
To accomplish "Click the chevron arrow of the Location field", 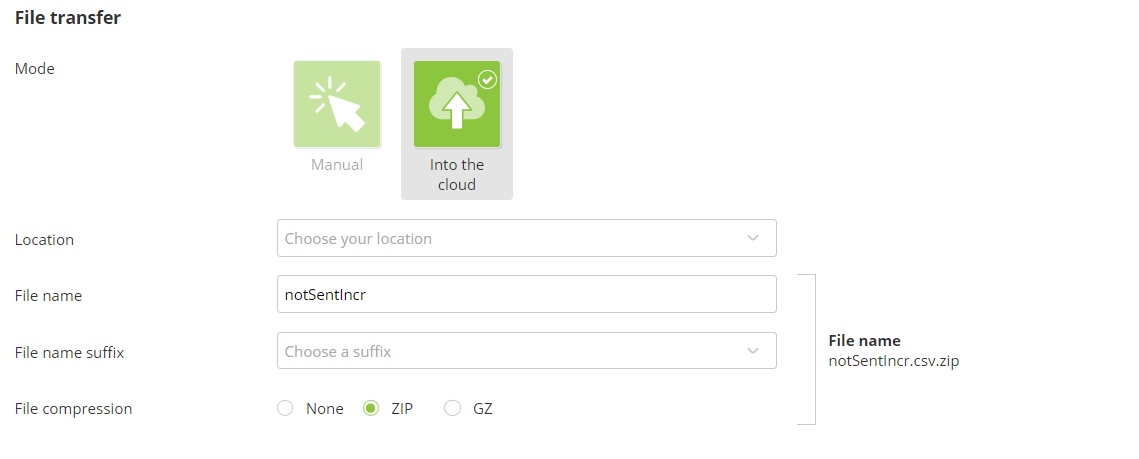I will [x=753, y=238].
